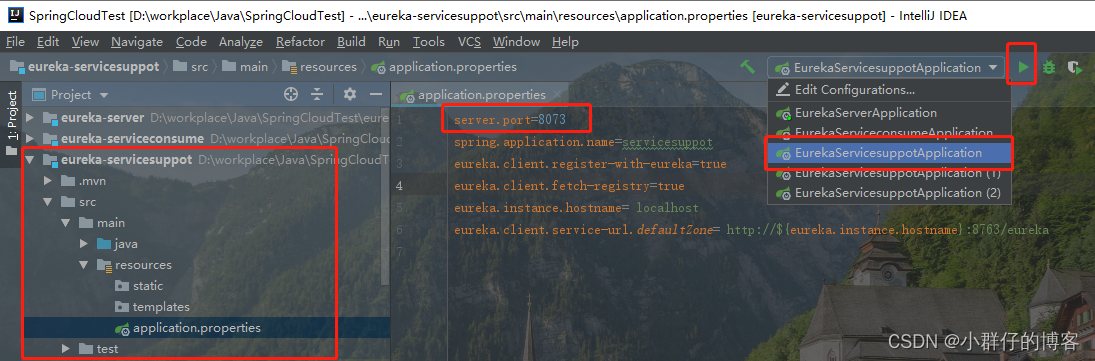Click the defaultZone URL value in line 6
This screenshot has height=361, width=1095.
click(x=888, y=230)
